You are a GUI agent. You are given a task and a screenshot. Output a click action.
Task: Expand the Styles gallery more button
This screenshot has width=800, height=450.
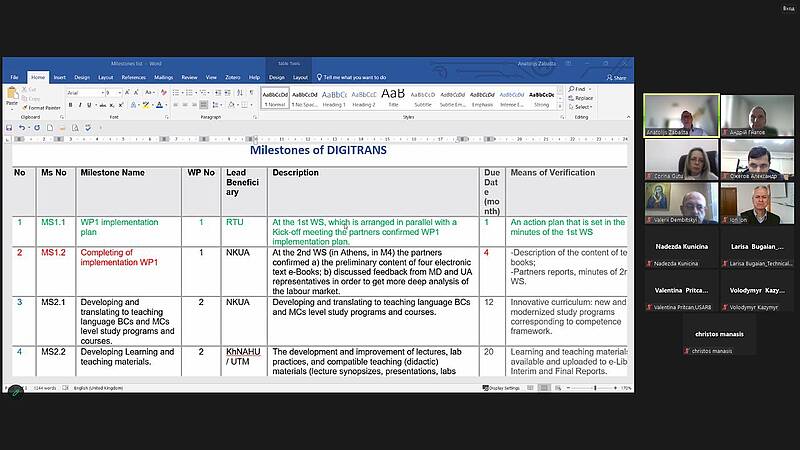click(x=560, y=106)
